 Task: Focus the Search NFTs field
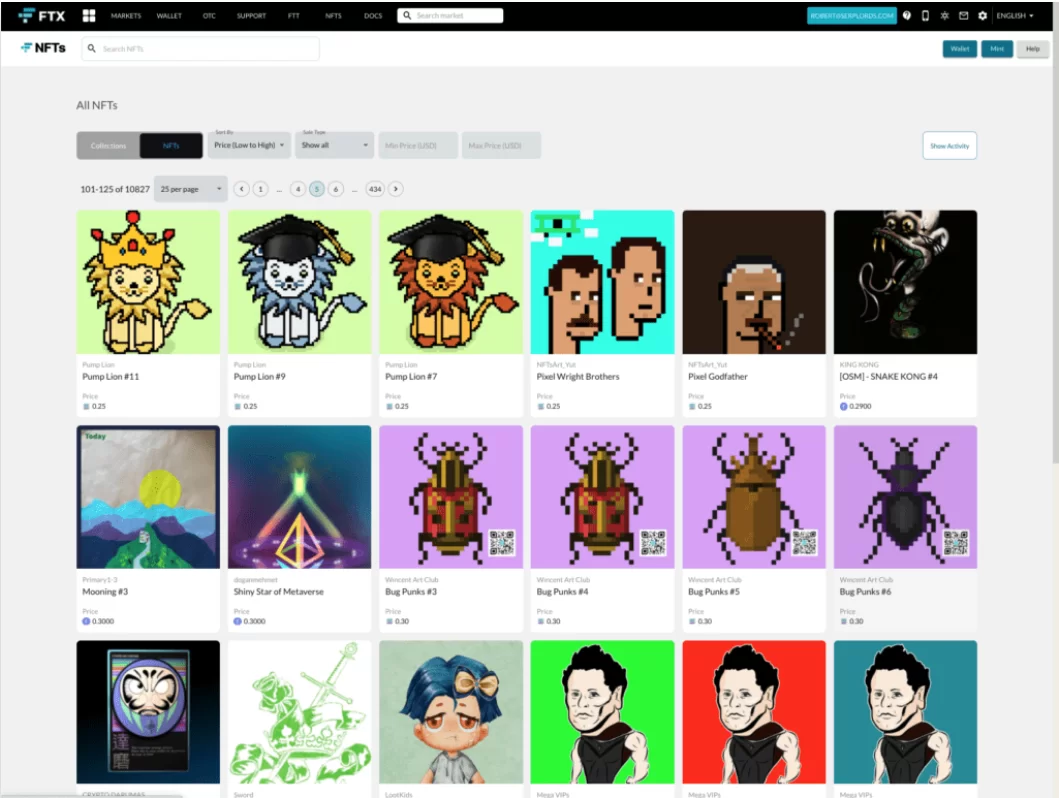[x=201, y=49]
